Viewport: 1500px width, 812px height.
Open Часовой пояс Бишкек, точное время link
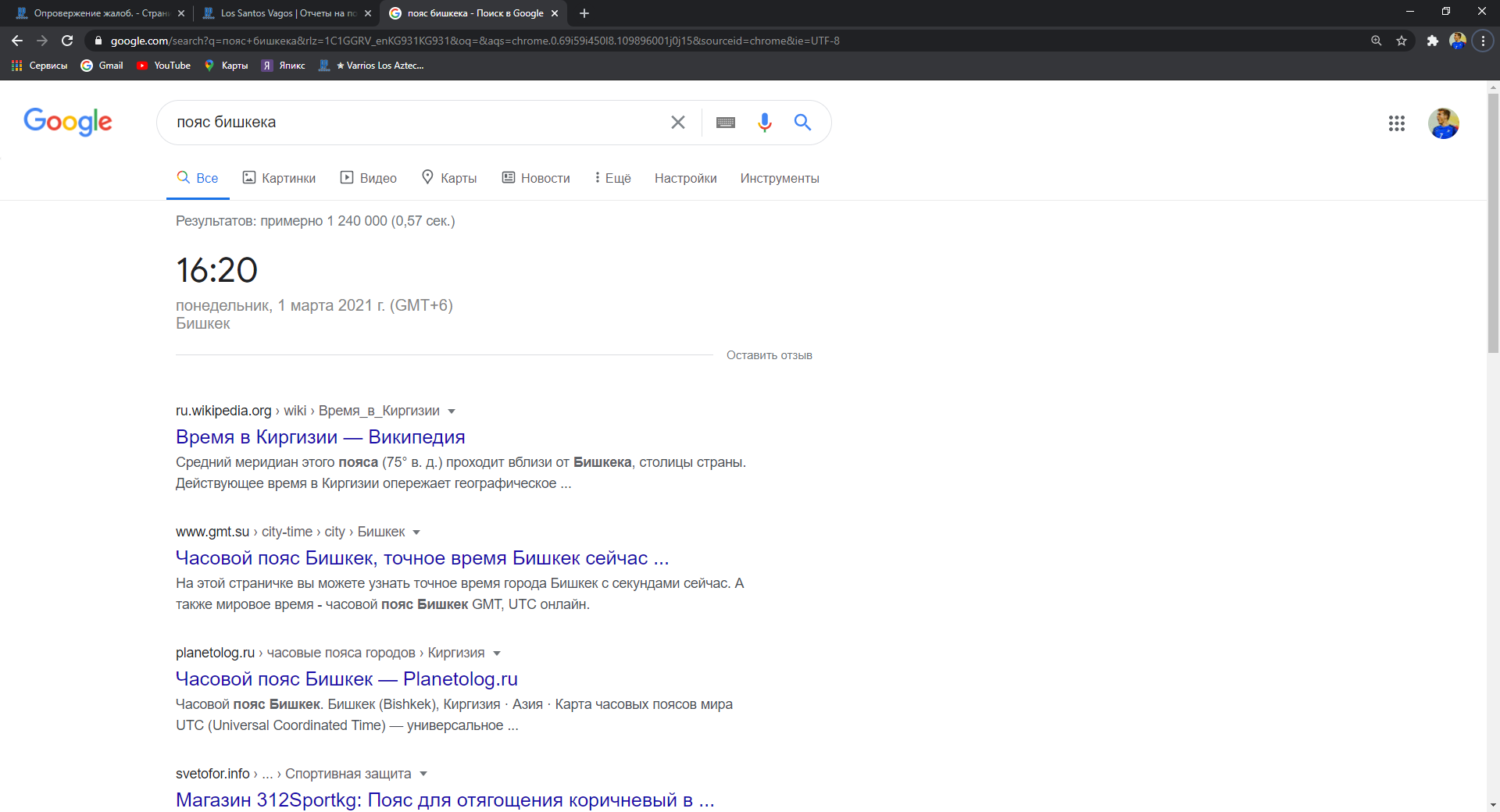[x=423, y=558]
